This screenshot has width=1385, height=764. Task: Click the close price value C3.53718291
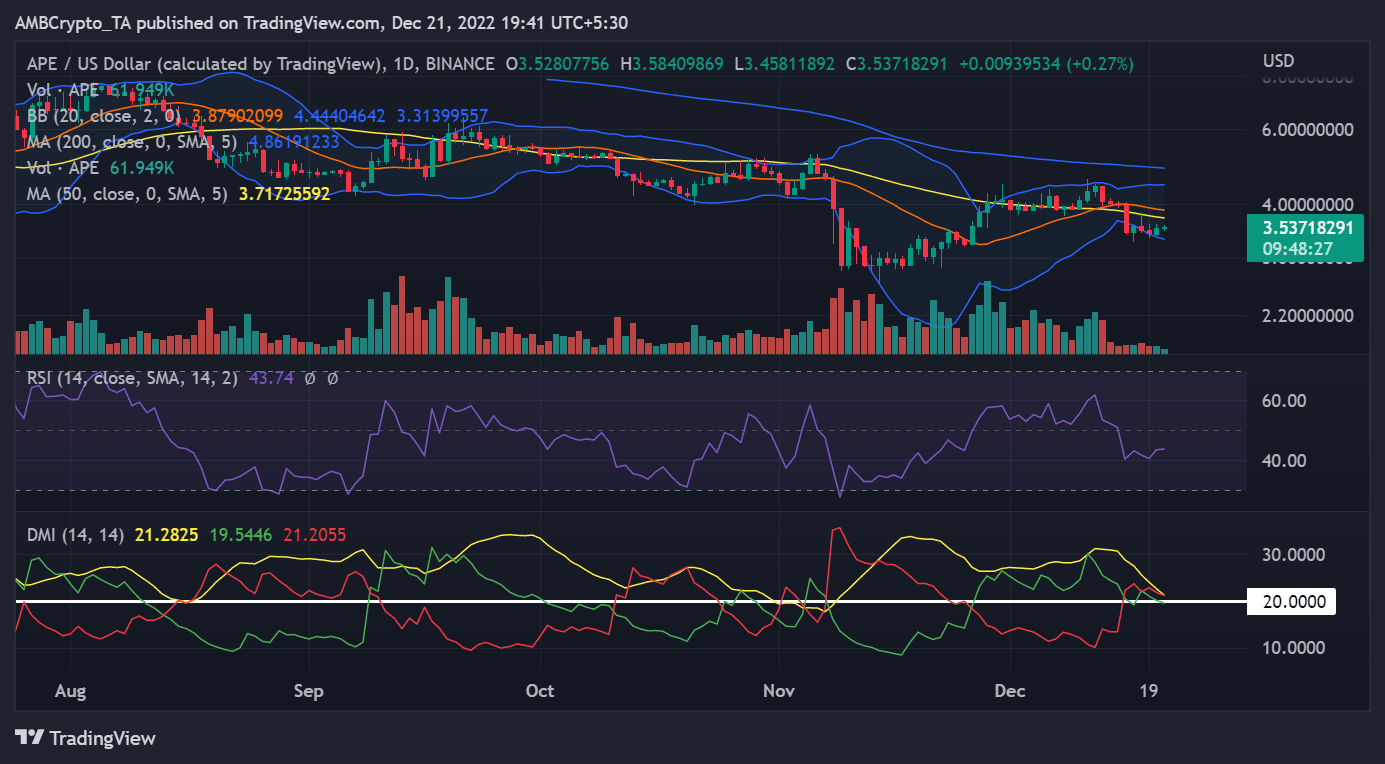point(898,63)
